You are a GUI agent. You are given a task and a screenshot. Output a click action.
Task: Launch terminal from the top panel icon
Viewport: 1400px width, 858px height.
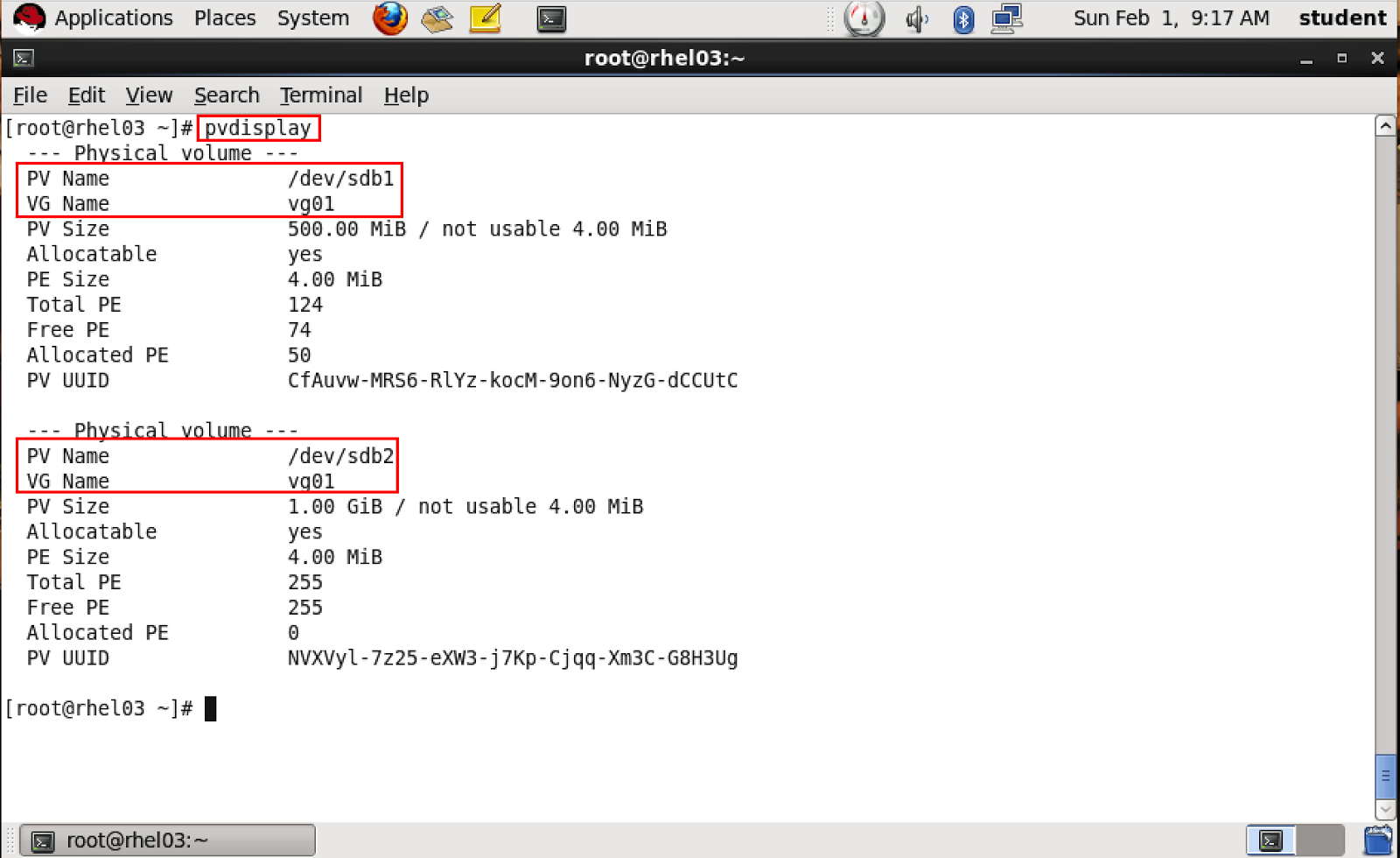pyautogui.click(x=551, y=18)
